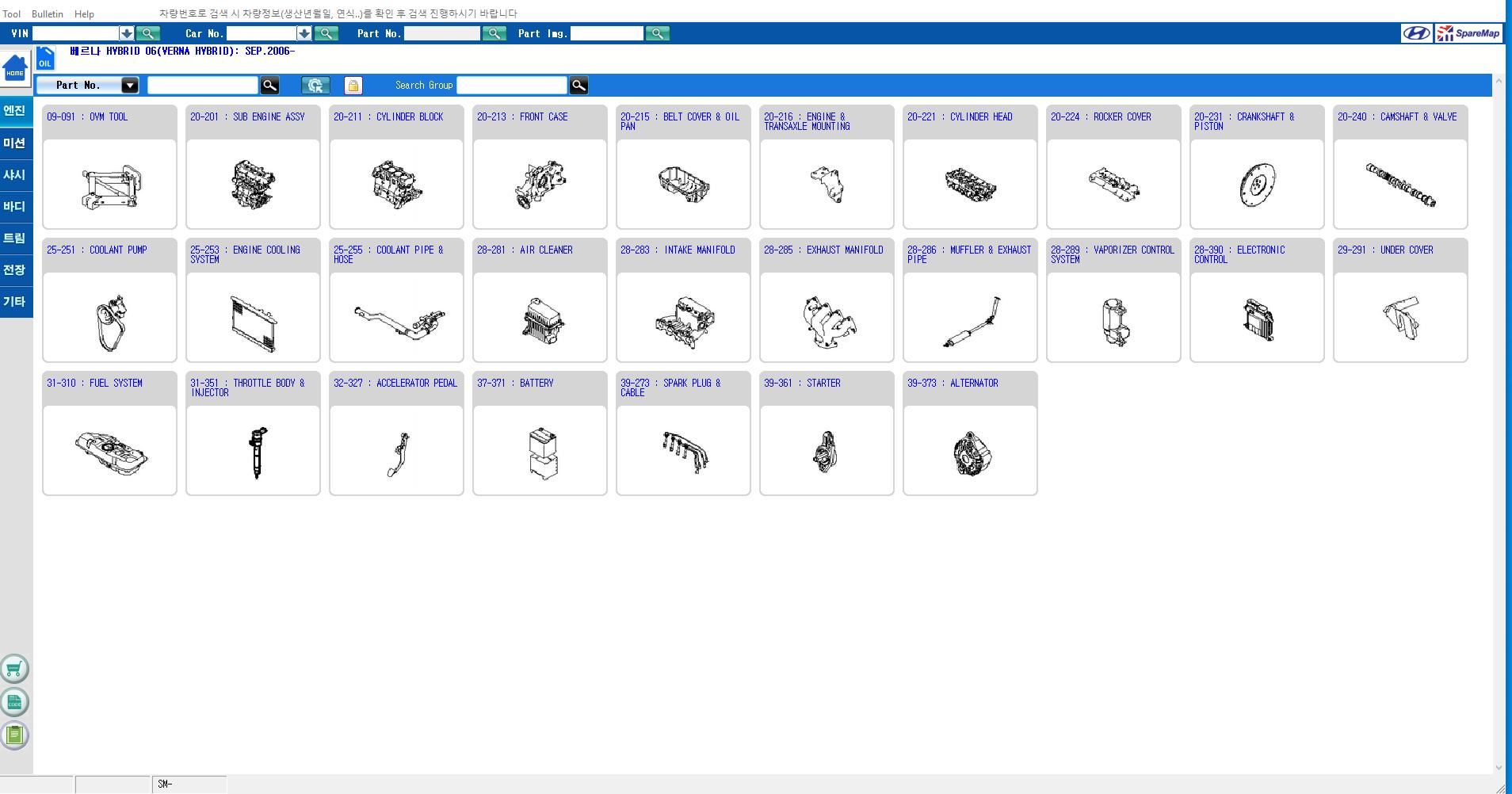The image size is (1512, 794).
Task: Click the yellow padlock icon
Action: (353, 86)
